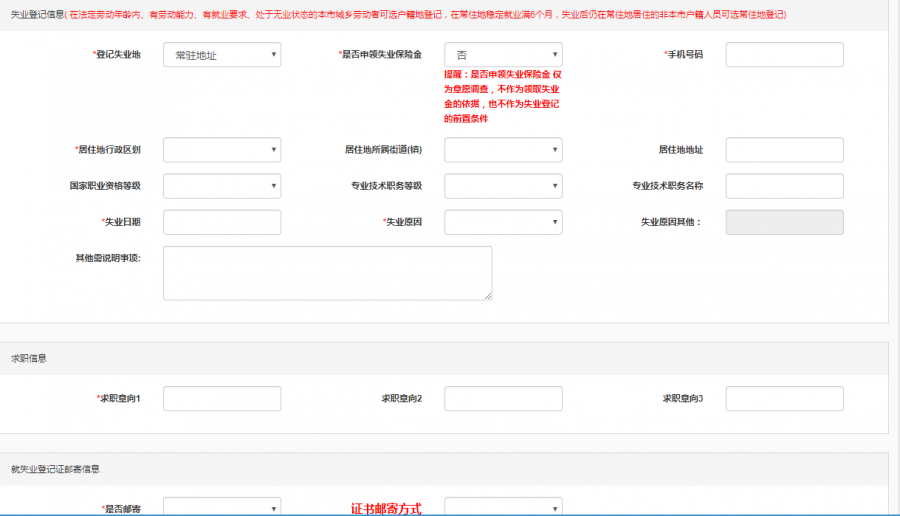Open the 国家职业资格等级 dropdown
Viewport: 900px width, 516px height.
click(x=222, y=186)
